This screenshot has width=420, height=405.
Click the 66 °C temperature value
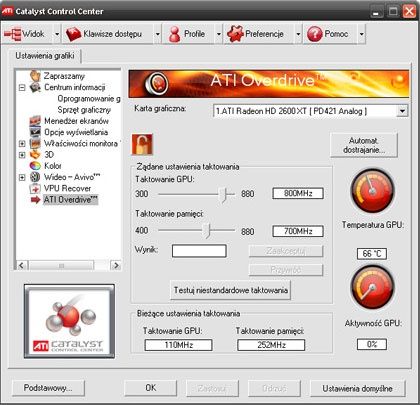pos(372,254)
